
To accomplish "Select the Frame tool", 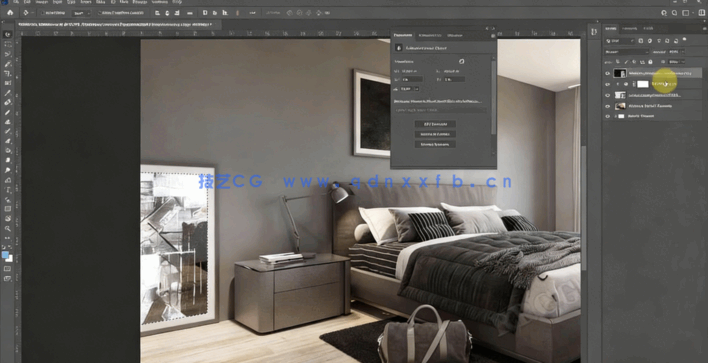I will point(8,83).
